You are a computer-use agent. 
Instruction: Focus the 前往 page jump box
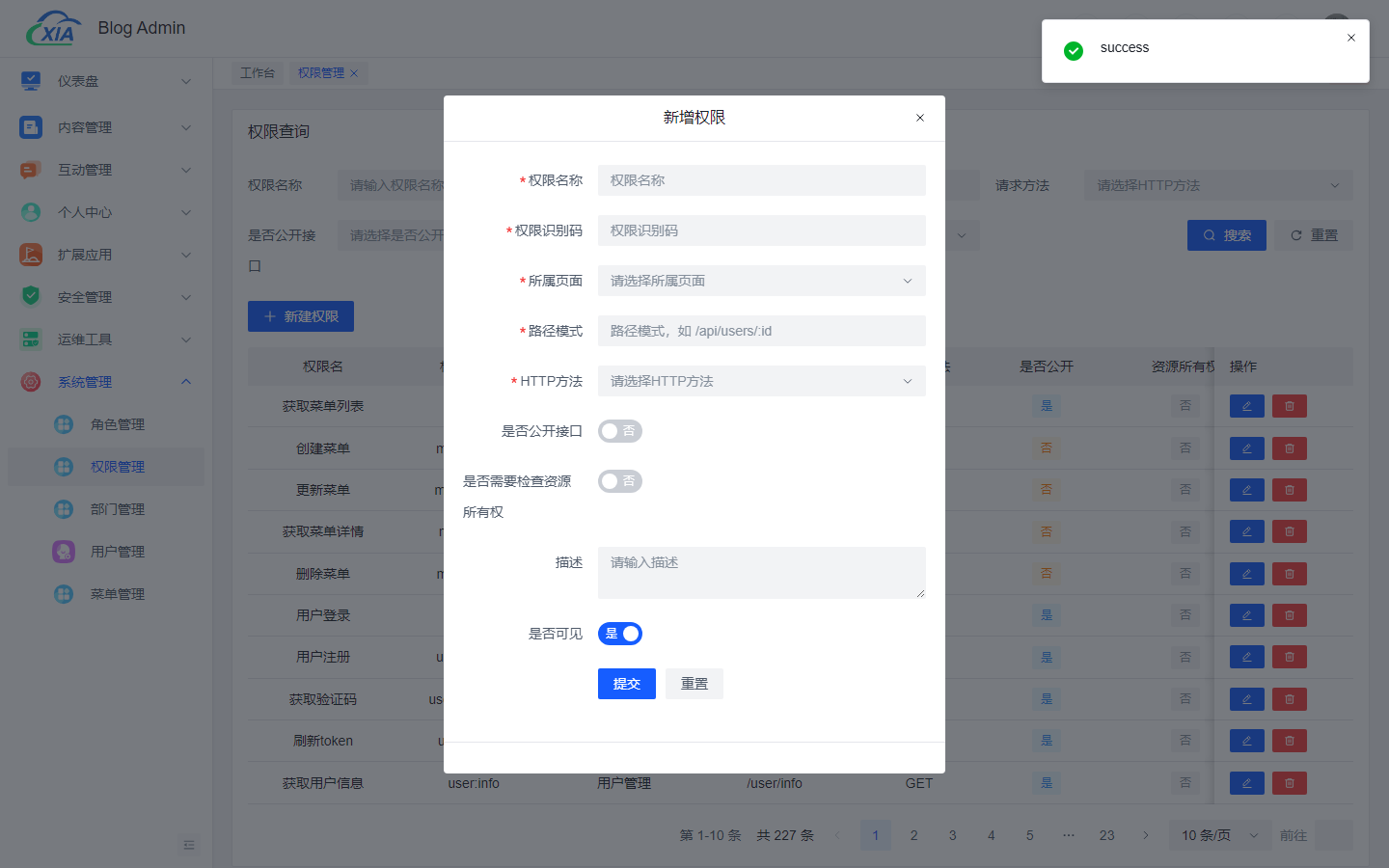click(x=1334, y=835)
